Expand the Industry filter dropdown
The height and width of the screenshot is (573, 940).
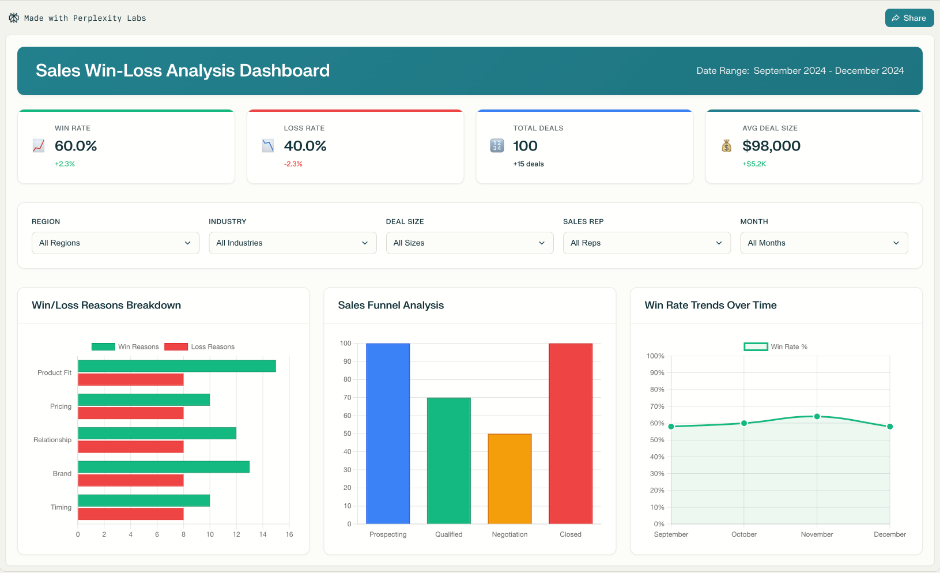tap(292, 243)
